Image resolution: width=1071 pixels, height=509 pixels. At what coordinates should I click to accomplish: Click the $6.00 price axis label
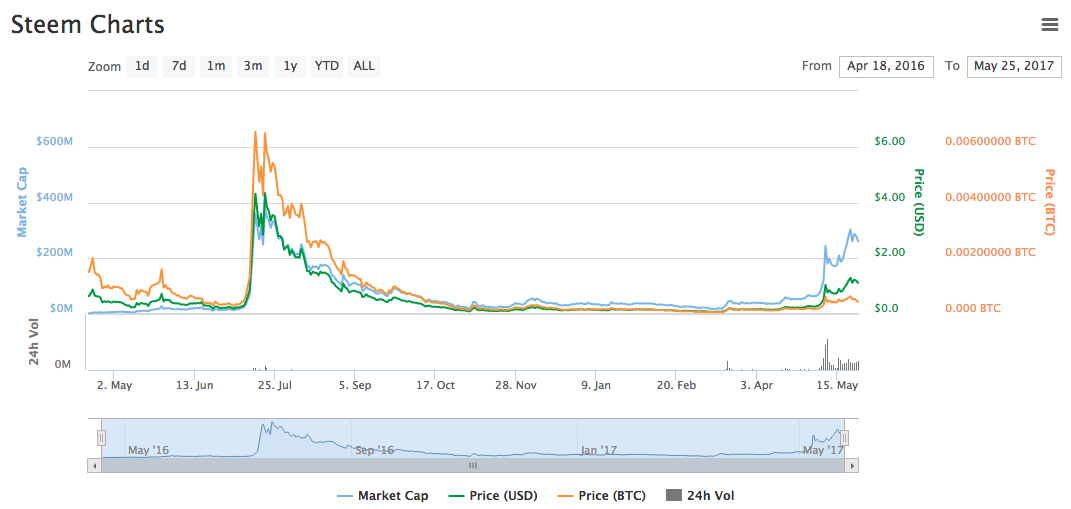(x=889, y=141)
